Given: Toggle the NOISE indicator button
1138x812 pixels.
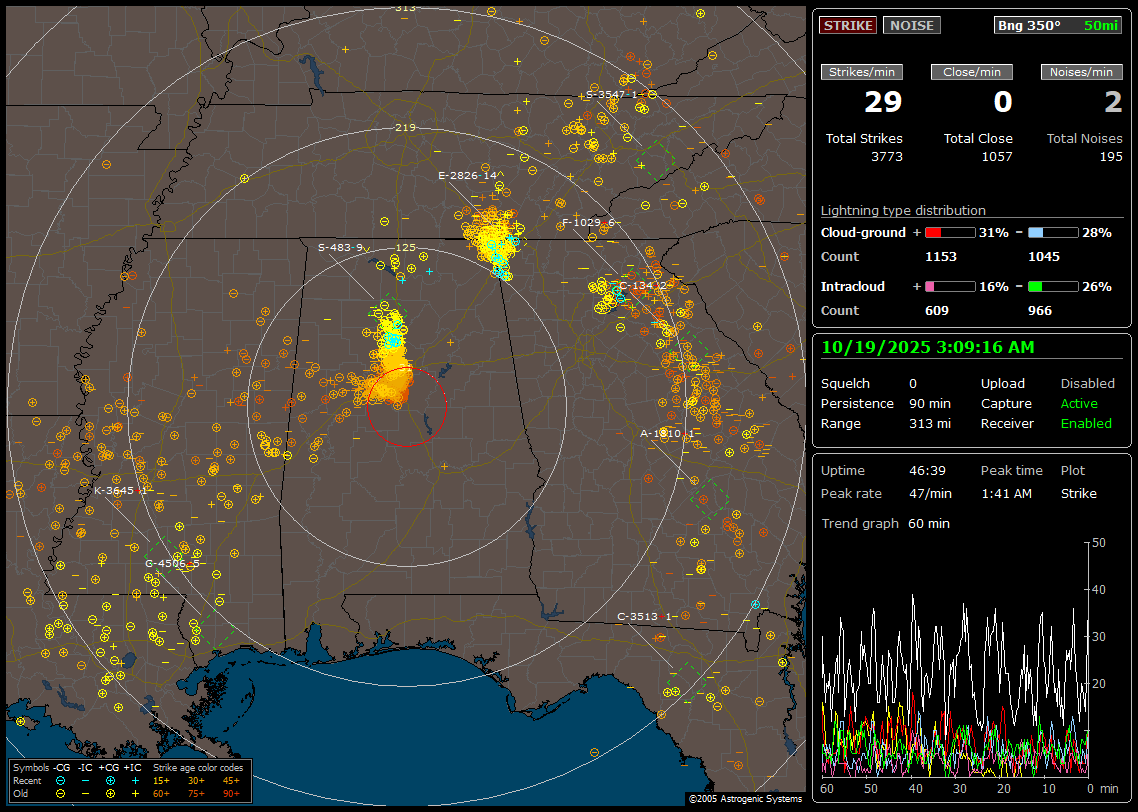Looking at the screenshot, I should point(911,25).
